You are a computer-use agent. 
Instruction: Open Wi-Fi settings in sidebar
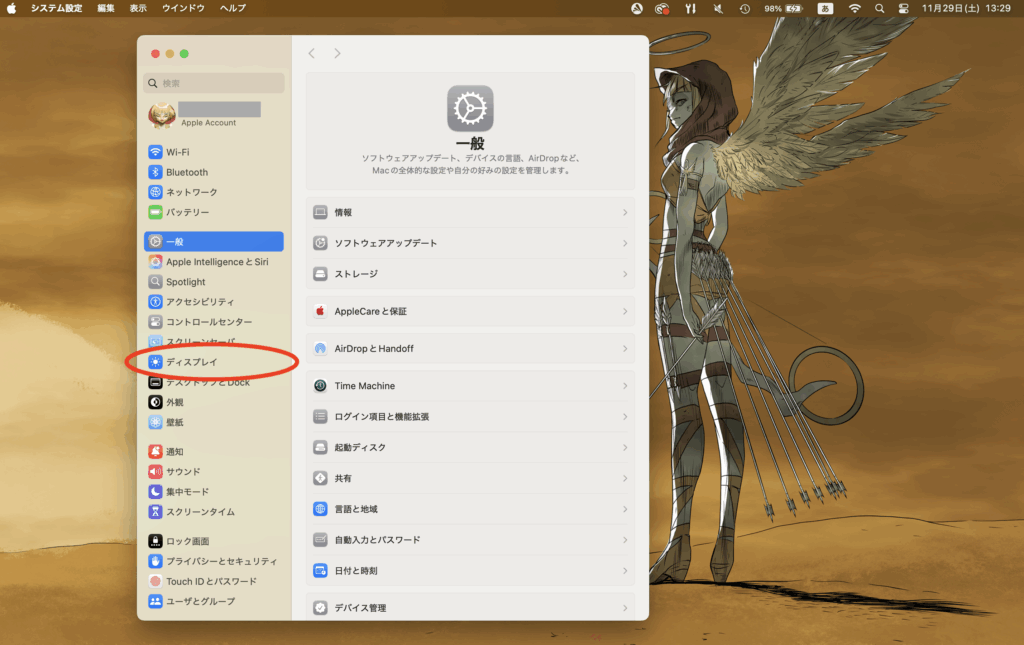177,152
